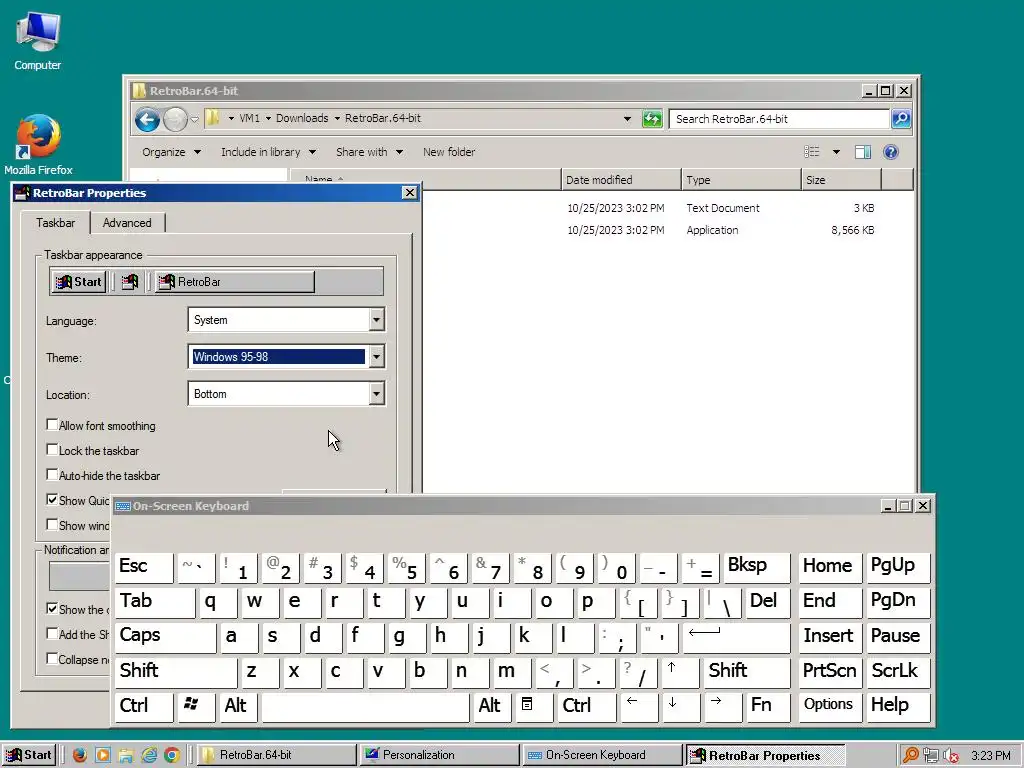This screenshot has width=1024, height=768.
Task: Switch to the Advanced tab in RetroBar Properties
Action: 127,223
